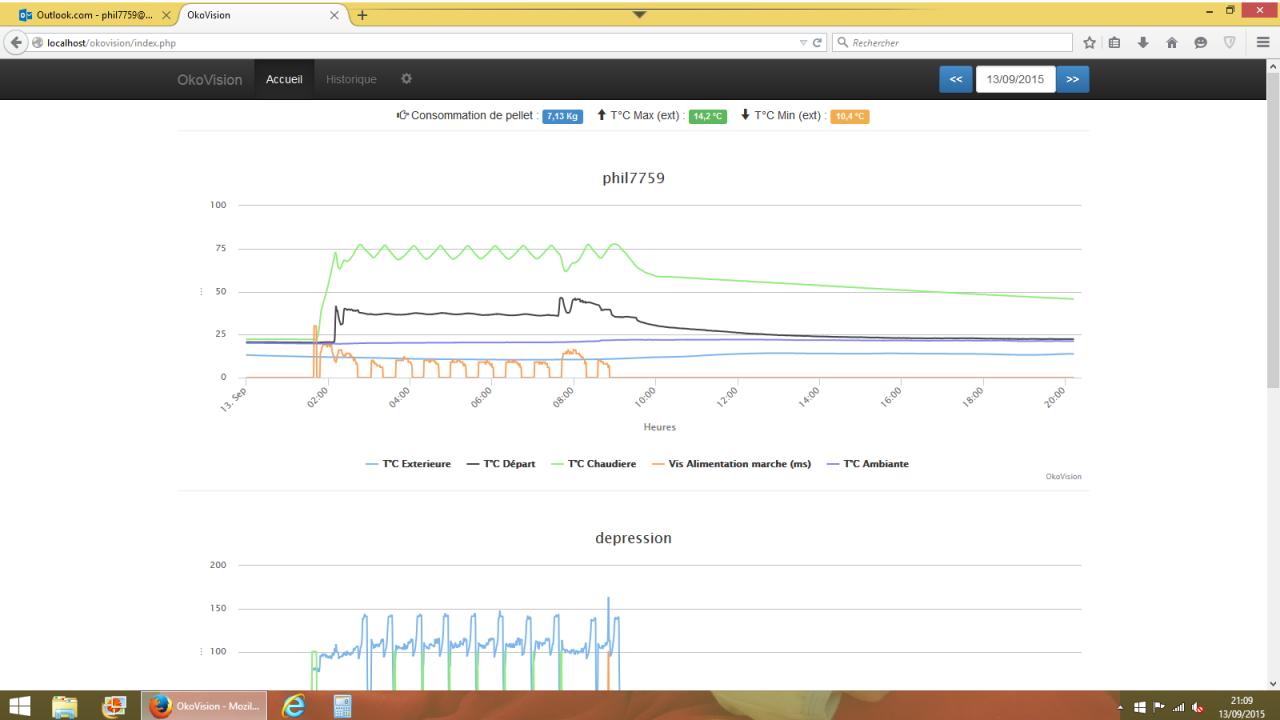This screenshot has height=720, width=1280.
Task: Switch to OkoVision Firefox taskbar button
Action: [x=205, y=706]
